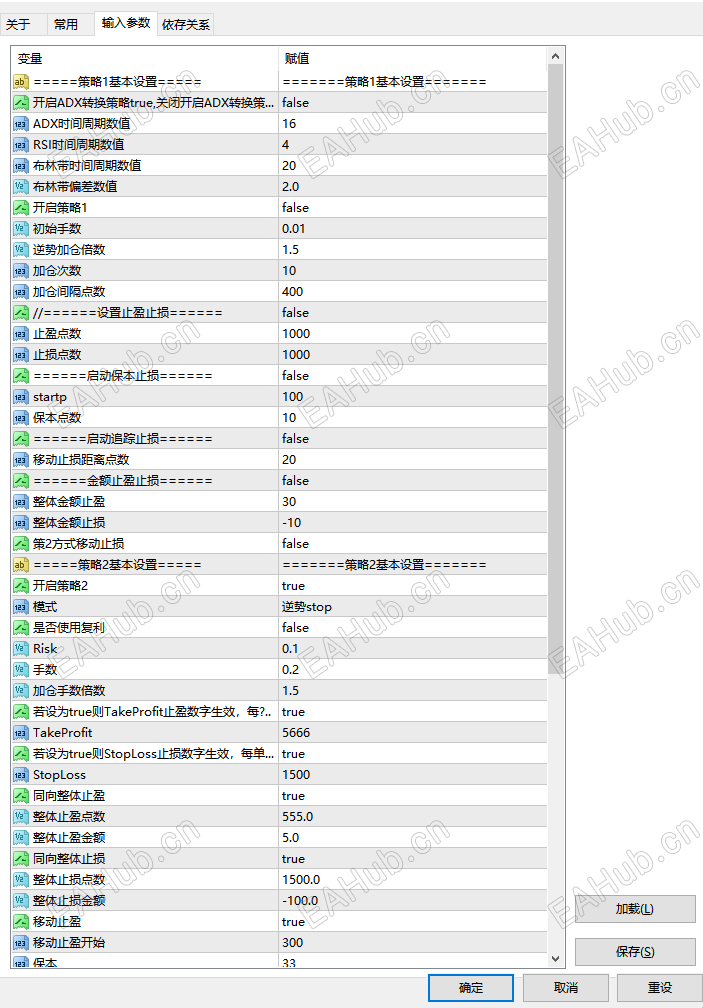Open the 同向整体止损 true value dropdown
The height and width of the screenshot is (1008, 703).
coord(413,859)
